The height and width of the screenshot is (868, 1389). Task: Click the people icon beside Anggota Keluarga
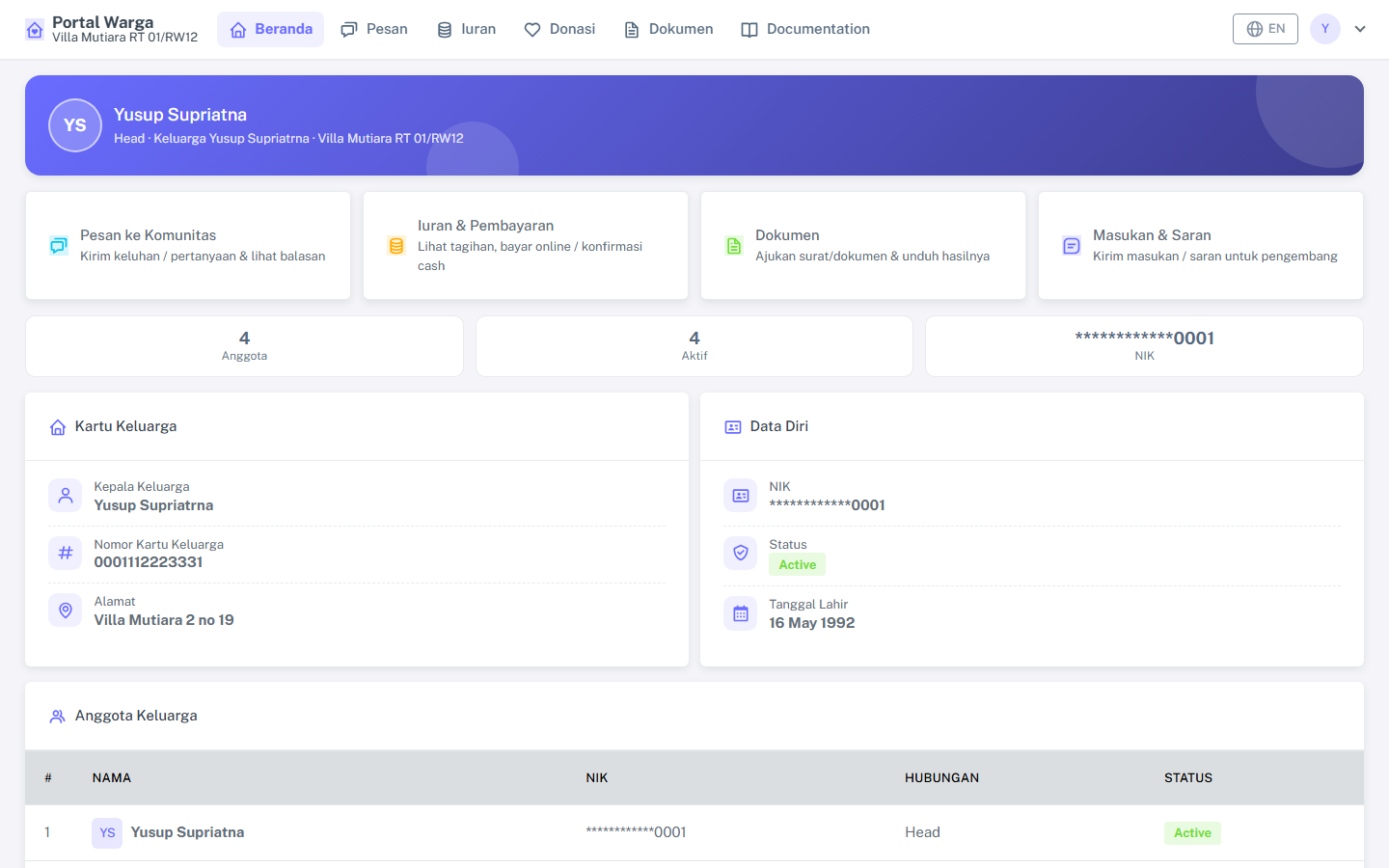coord(58,717)
